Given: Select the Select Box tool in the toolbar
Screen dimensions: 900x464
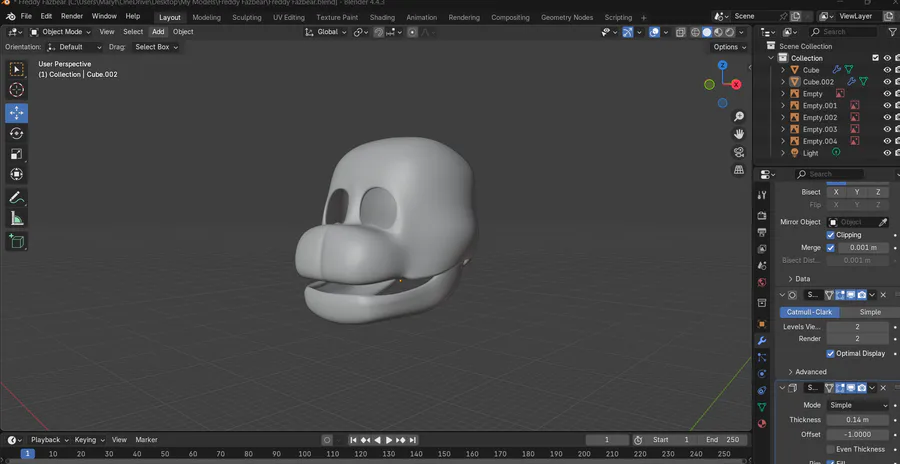Looking at the screenshot, I should coord(17,69).
